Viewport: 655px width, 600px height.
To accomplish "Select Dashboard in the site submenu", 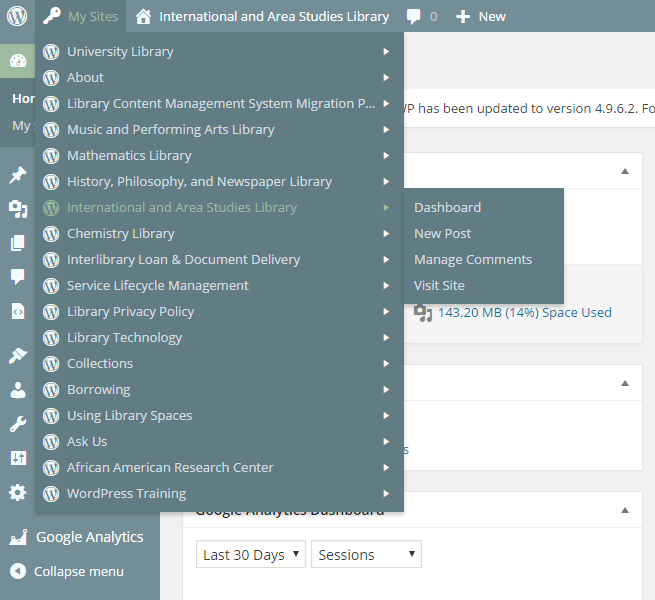I will pyautogui.click(x=447, y=208).
